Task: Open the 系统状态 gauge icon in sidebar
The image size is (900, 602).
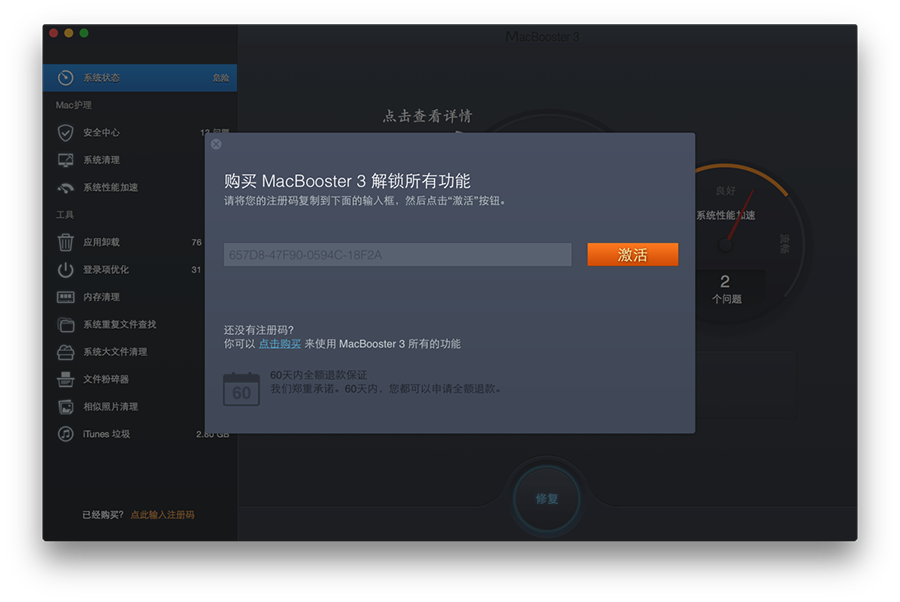Action: 65,77
